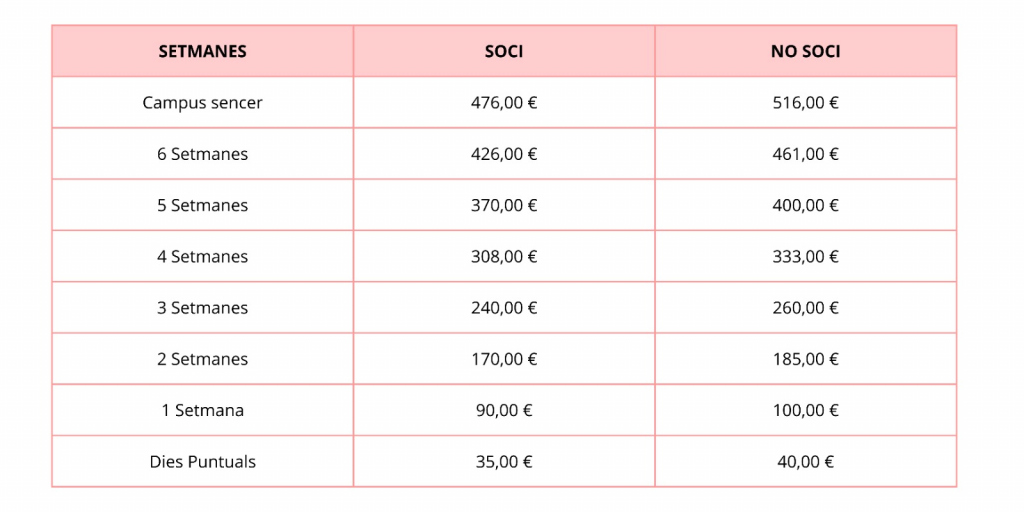Select the Dies Puntuals row label
The height and width of the screenshot is (512, 1024).
(x=202, y=462)
